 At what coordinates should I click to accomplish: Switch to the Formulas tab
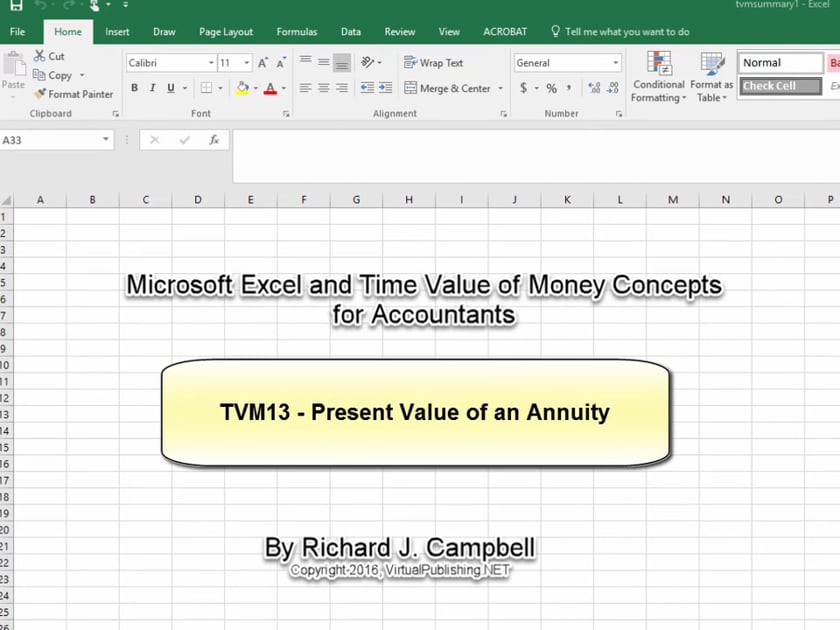click(x=297, y=32)
